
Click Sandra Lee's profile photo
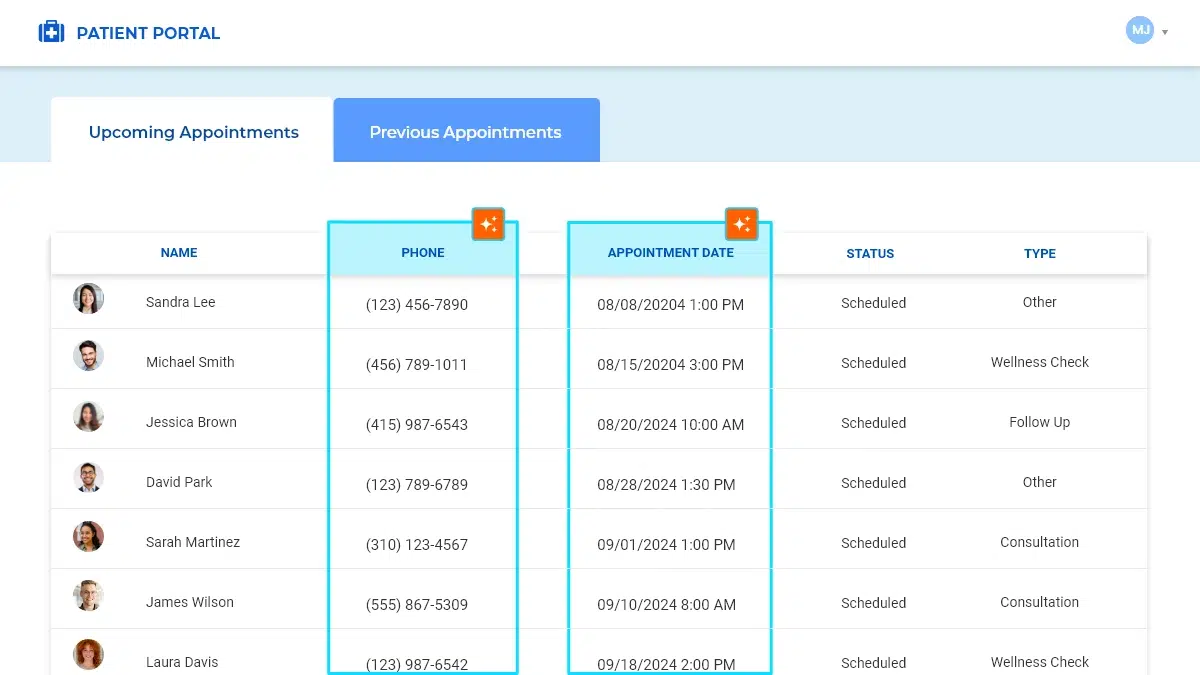click(x=88, y=299)
